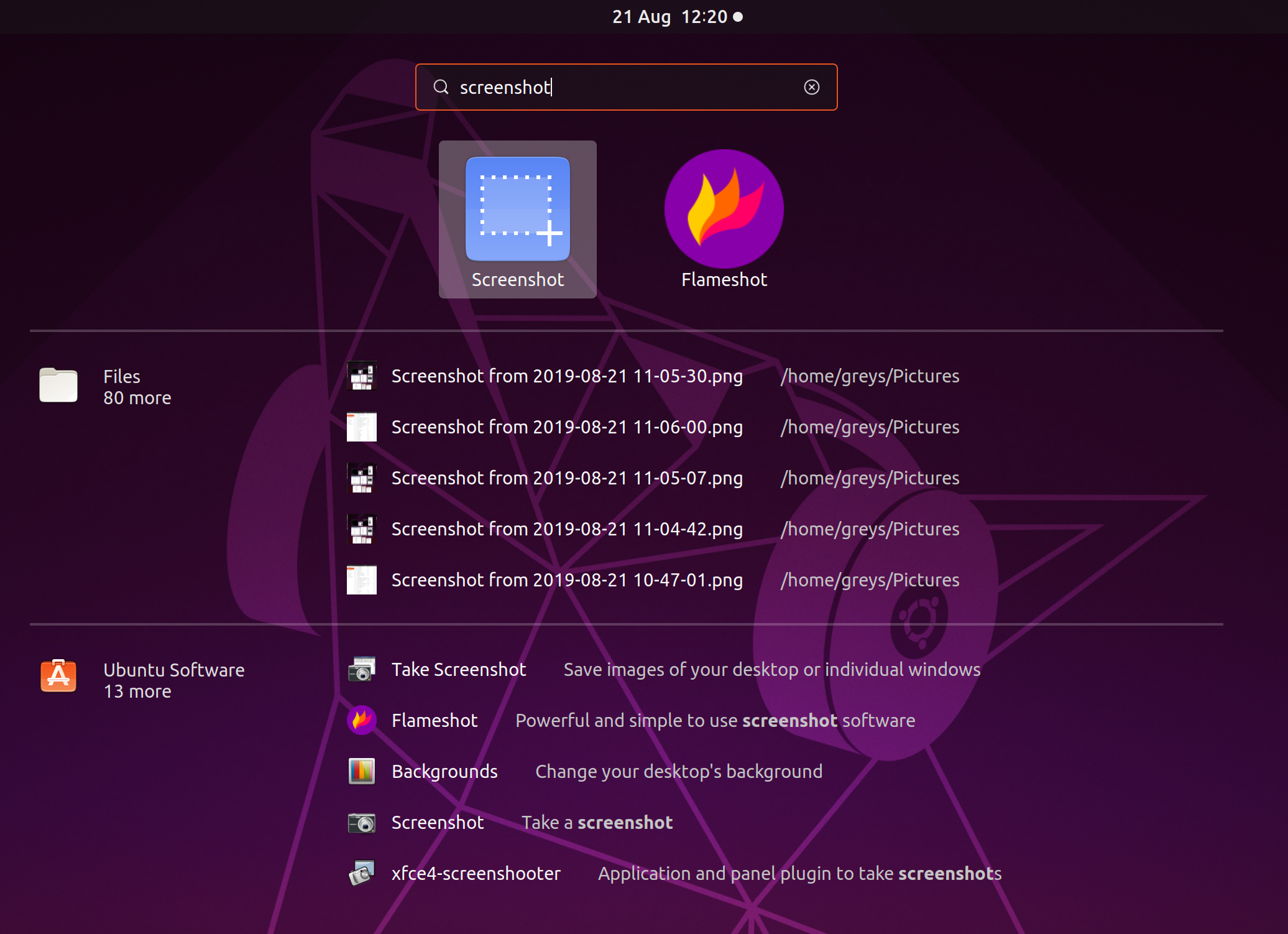Click '/home/greys/Pictures' path of 10-47-01.png
The height and width of the screenshot is (934, 1288).
[870, 580]
